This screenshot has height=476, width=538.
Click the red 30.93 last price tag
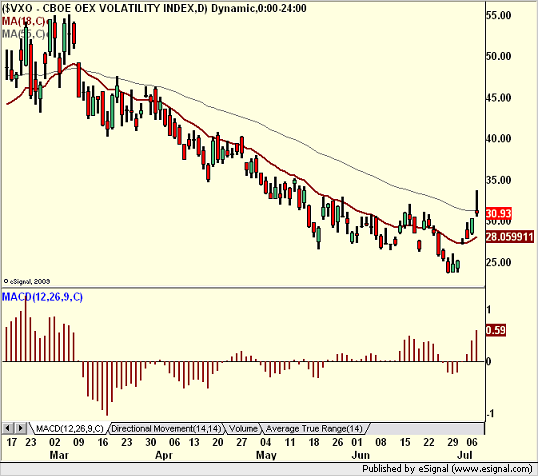[499, 213]
